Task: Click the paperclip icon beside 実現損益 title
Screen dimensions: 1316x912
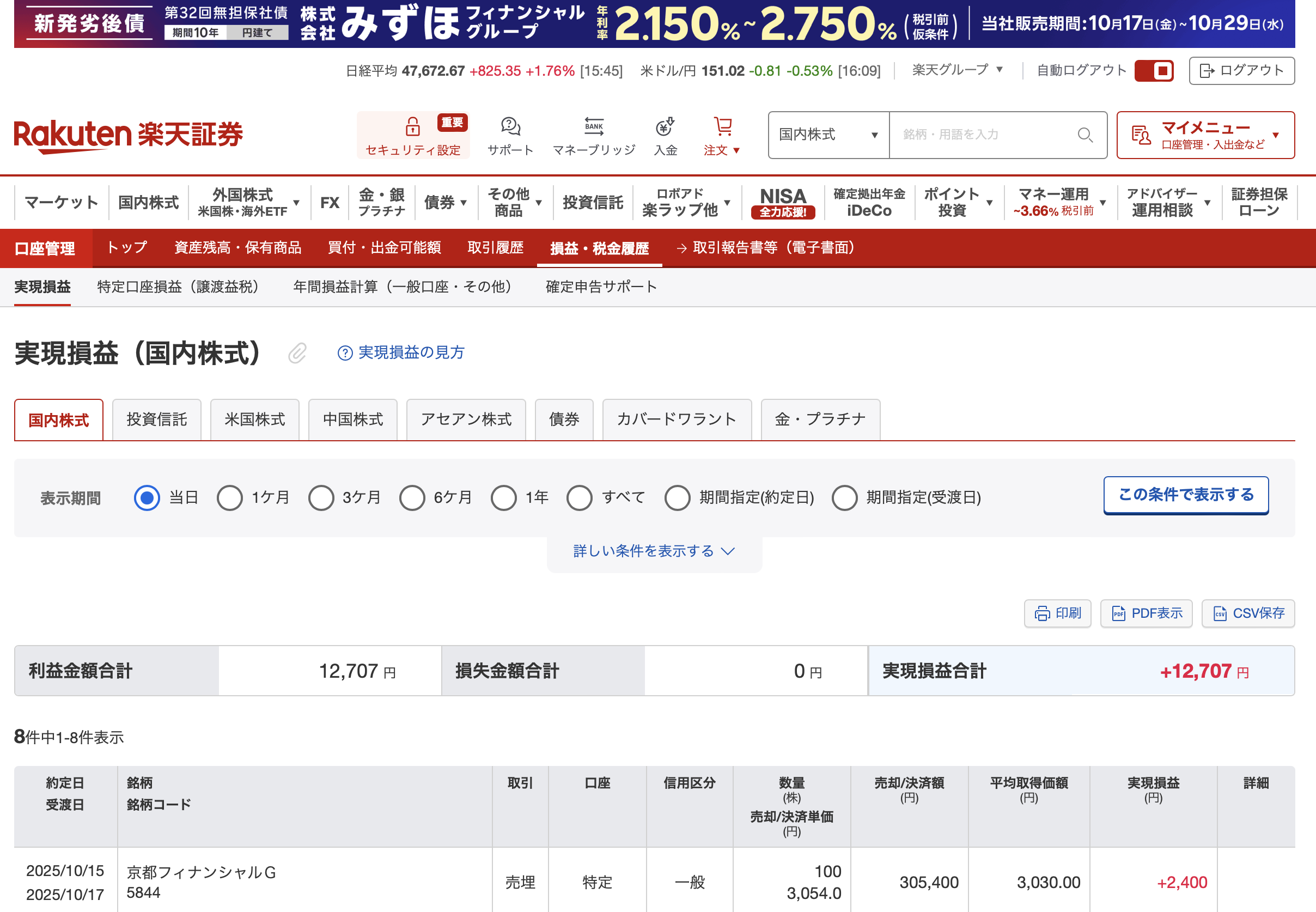Action: tap(297, 353)
